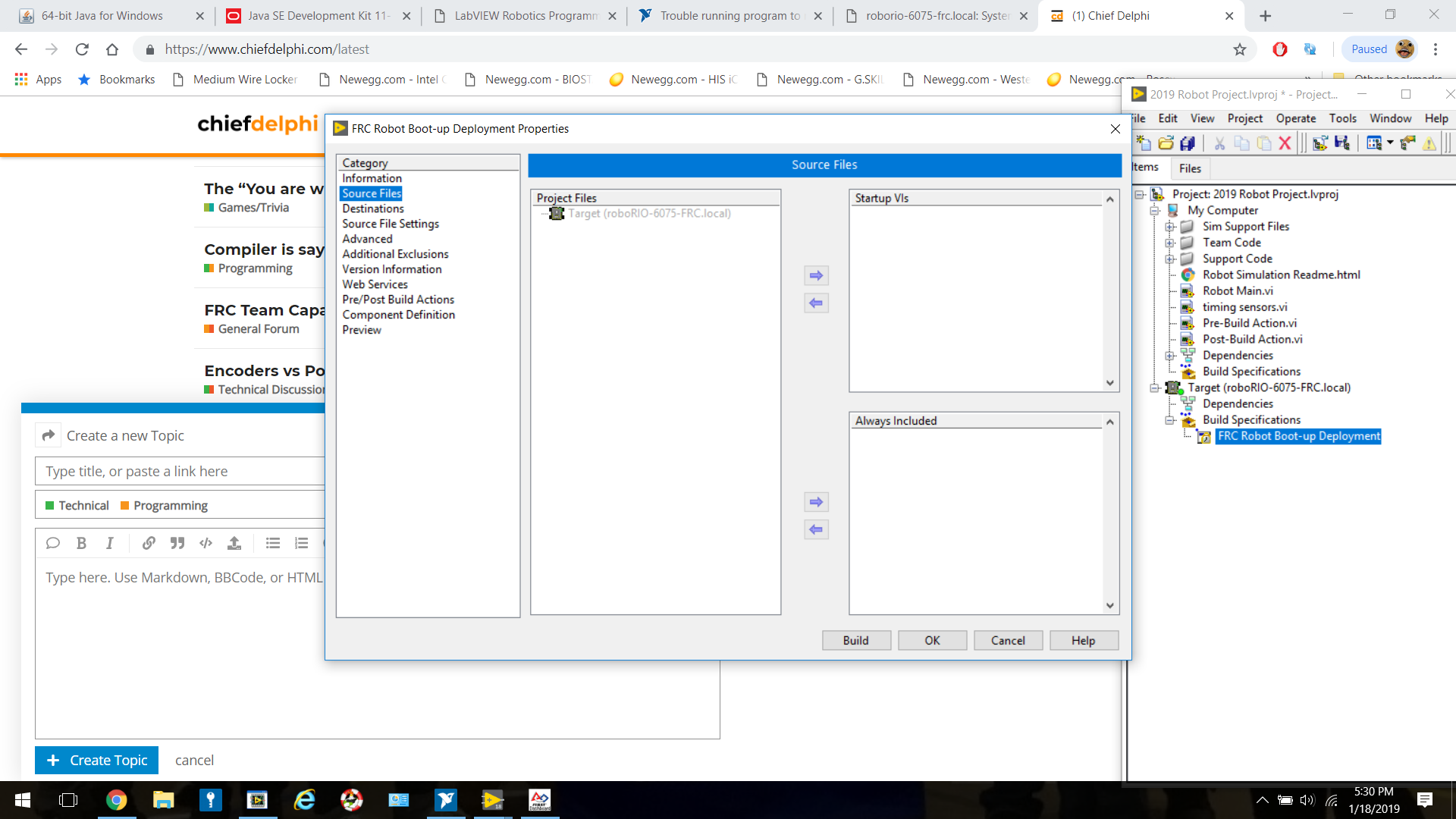Click the Cut scissors icon in the project toolbar
This screenshot has width=1456, height=819.
tap(1219, 143)
